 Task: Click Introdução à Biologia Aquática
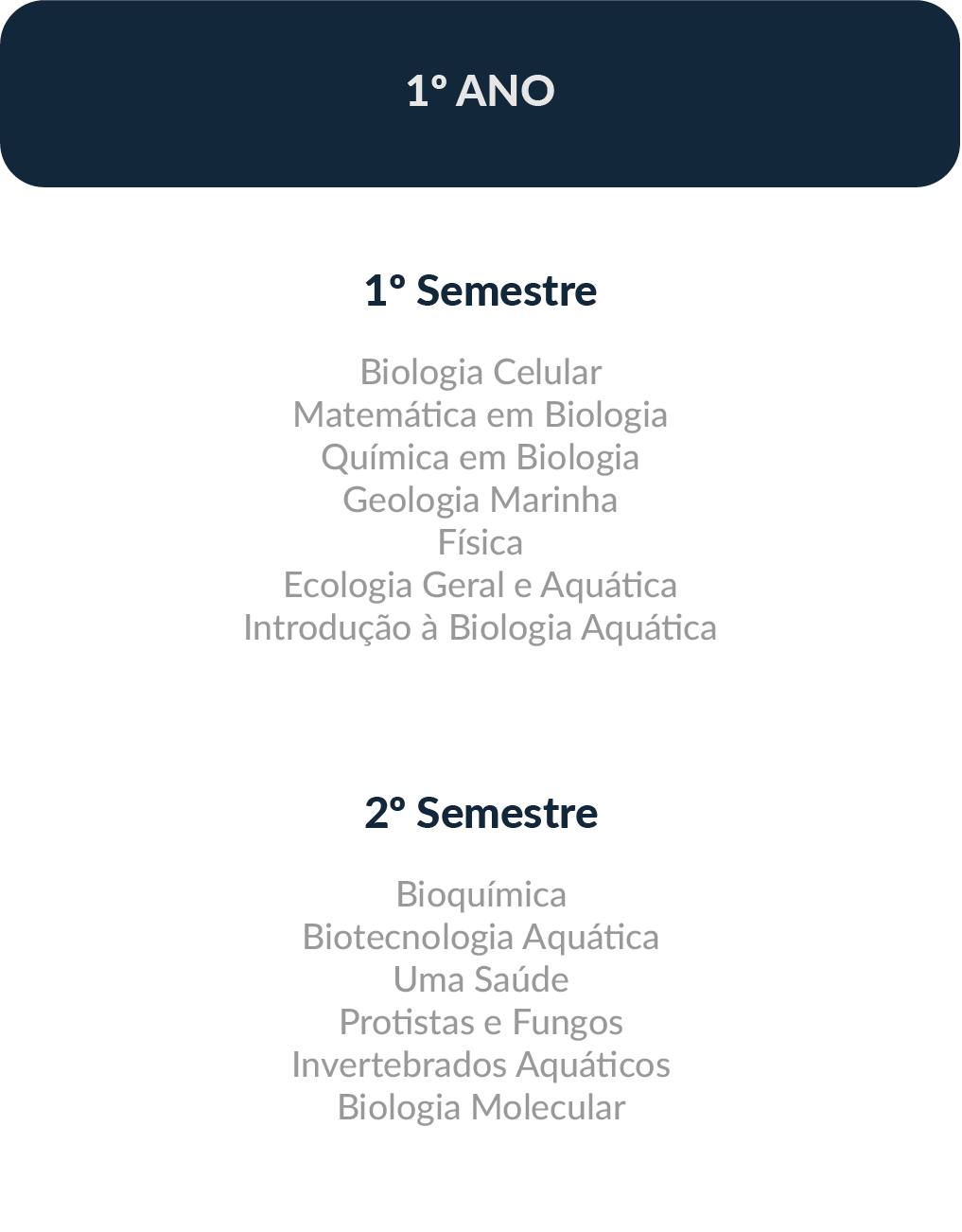tap(481, 627)
